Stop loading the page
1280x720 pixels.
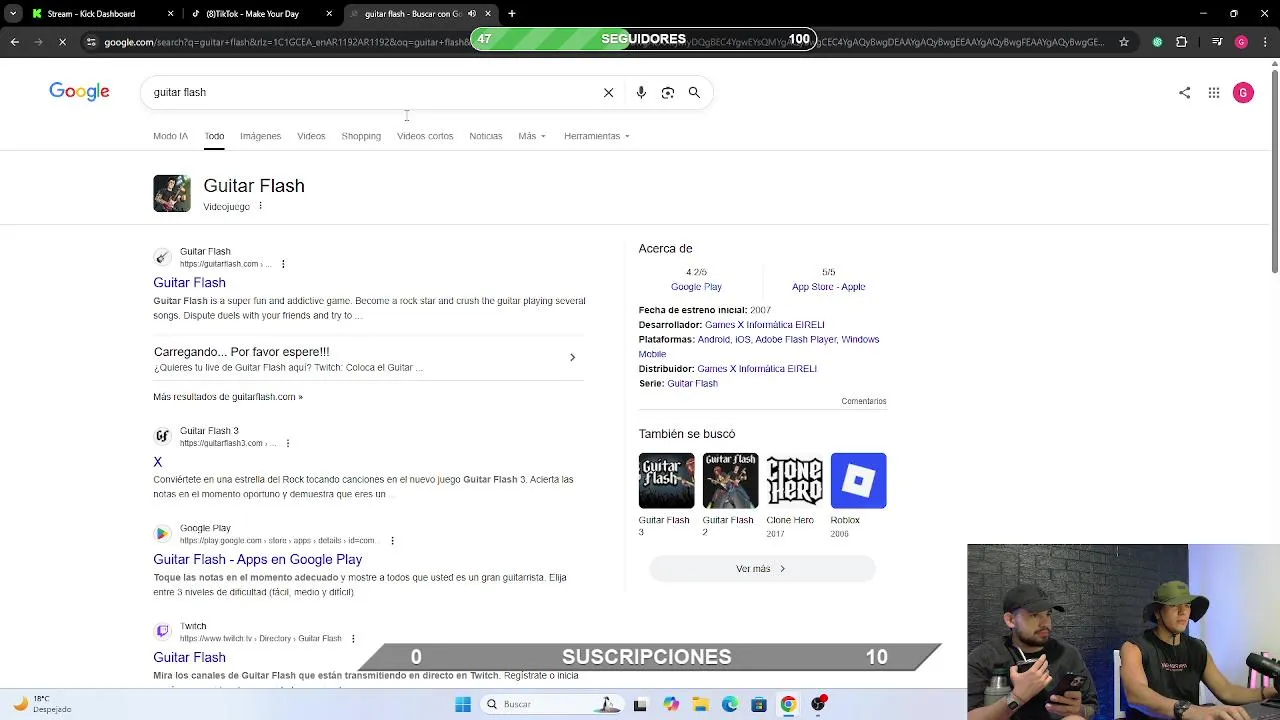[x=62, y=42]
